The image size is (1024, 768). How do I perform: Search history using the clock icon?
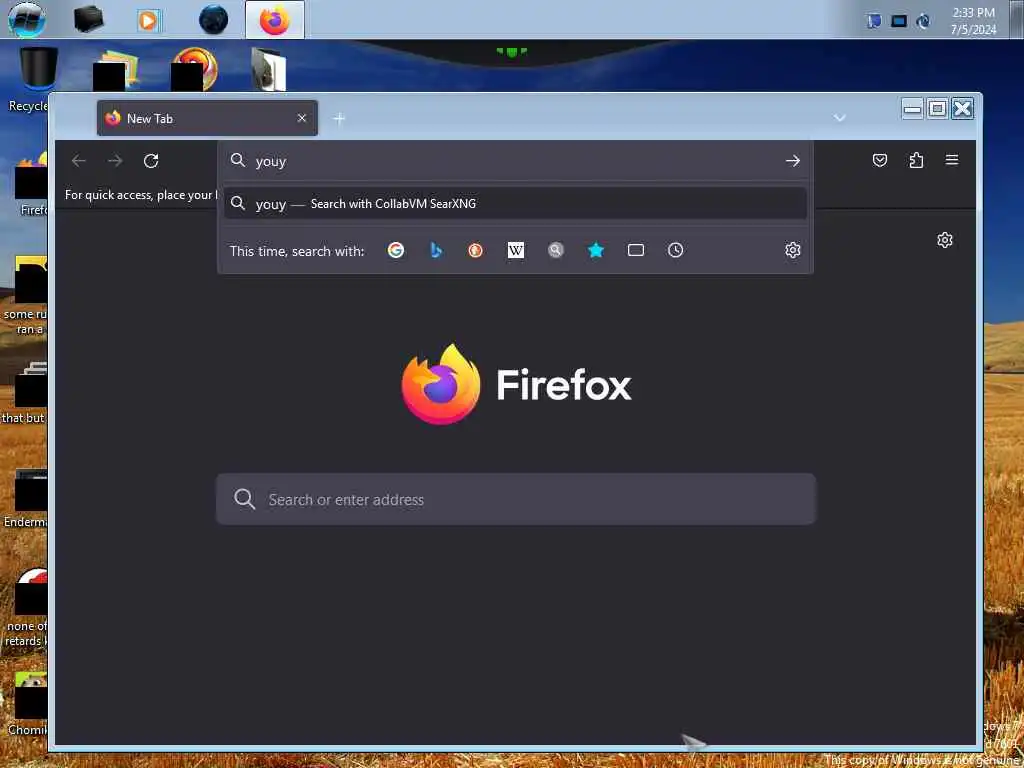[x=676, y=250]
